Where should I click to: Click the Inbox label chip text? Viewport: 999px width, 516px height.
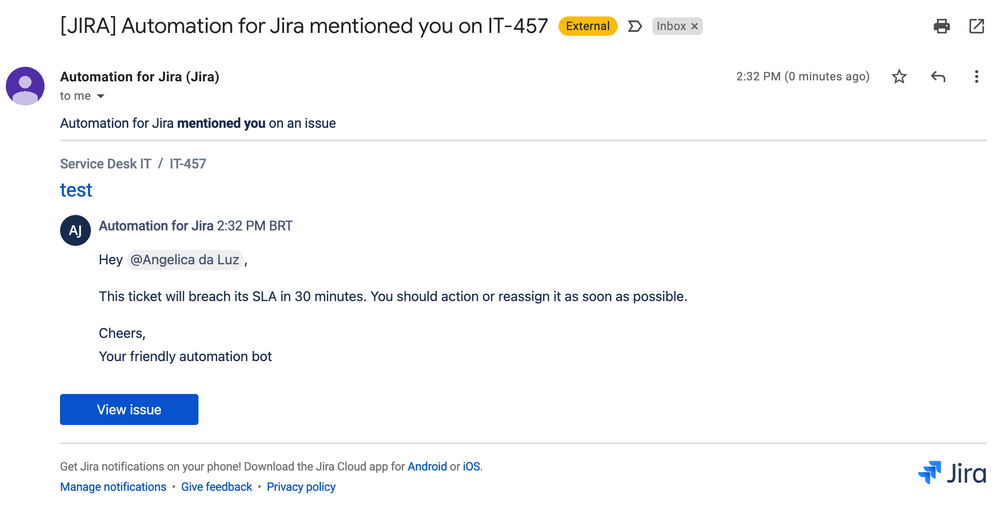click(x=671, y=26)
